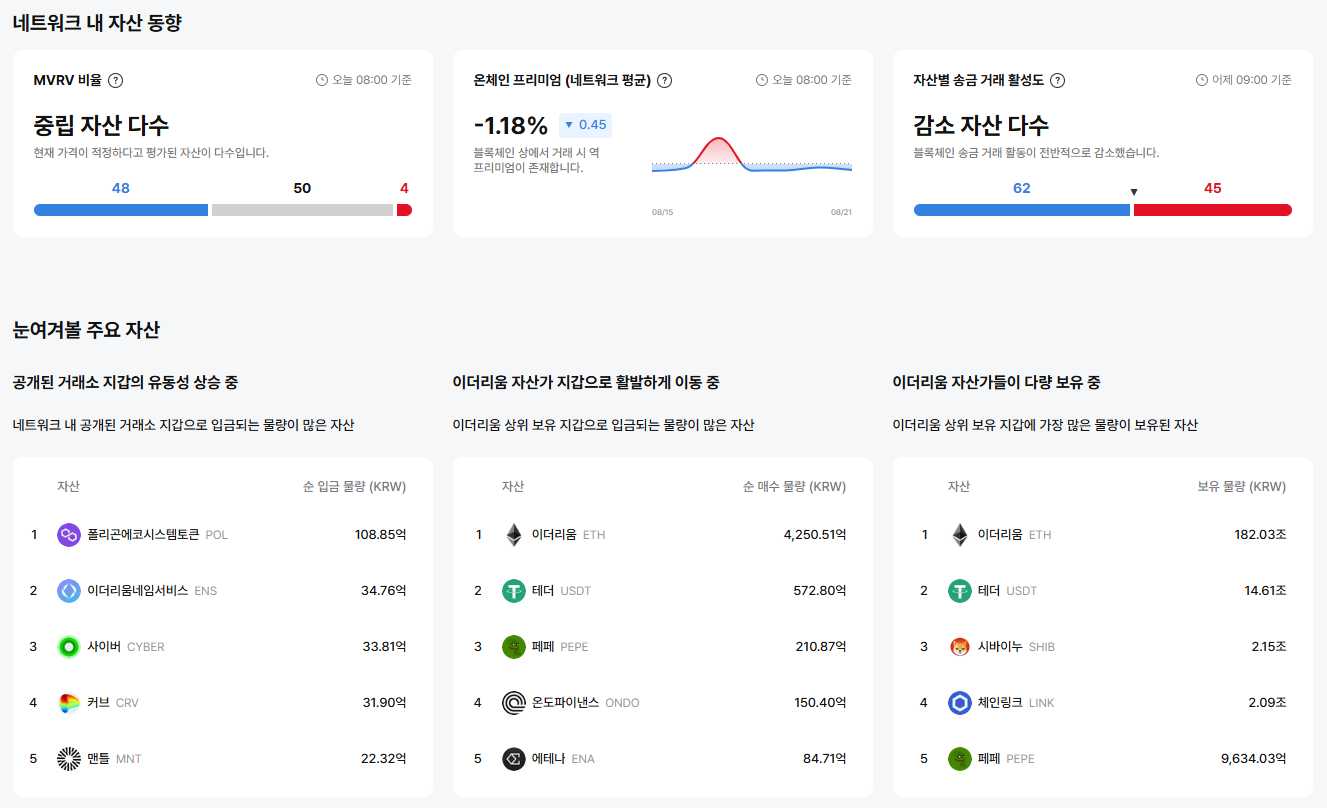Viewport: 1327px width, 808px height.
Task: Click the 페페 icon in 보유 물량 table
Action: 959,759
